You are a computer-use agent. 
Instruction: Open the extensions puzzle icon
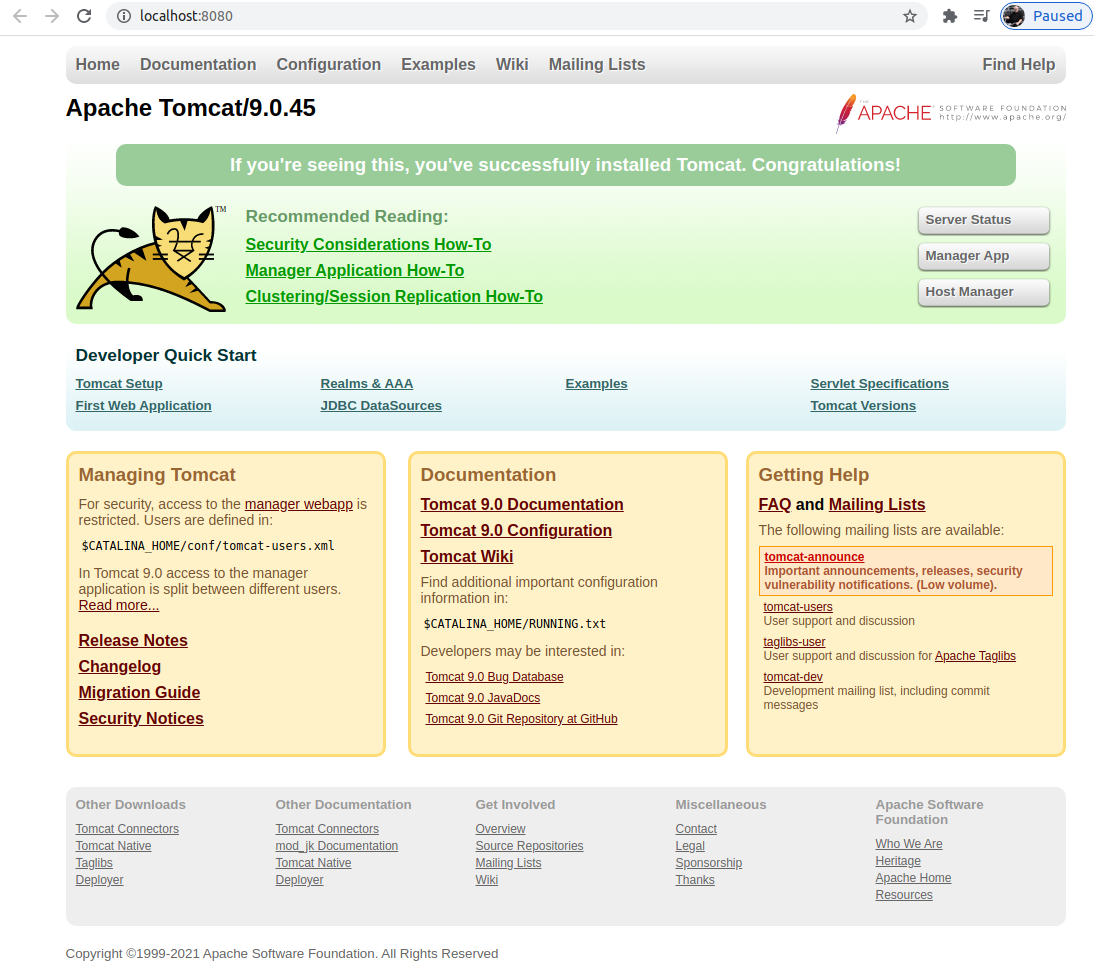coord(950,16)
